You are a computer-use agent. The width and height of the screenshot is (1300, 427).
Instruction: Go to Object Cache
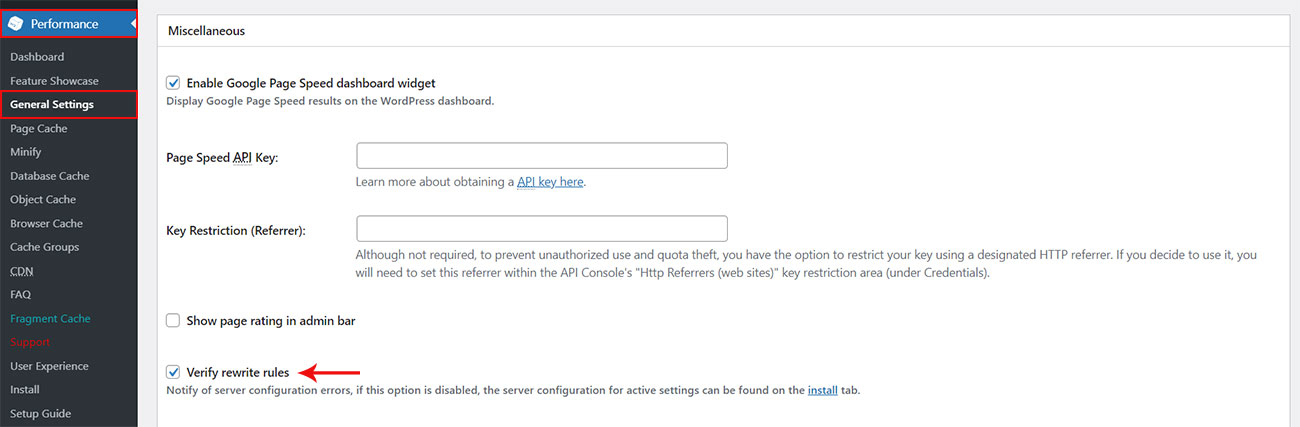click(43, 200)
